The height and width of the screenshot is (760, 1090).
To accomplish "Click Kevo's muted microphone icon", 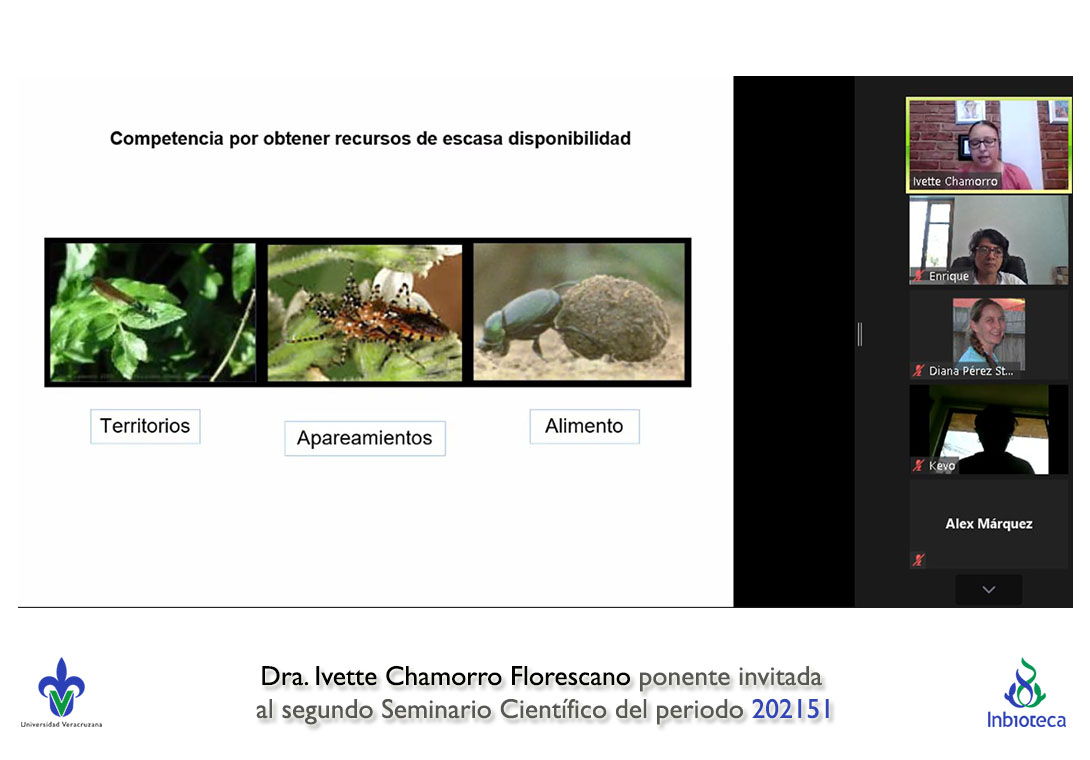I will click(x=918, y=466).
